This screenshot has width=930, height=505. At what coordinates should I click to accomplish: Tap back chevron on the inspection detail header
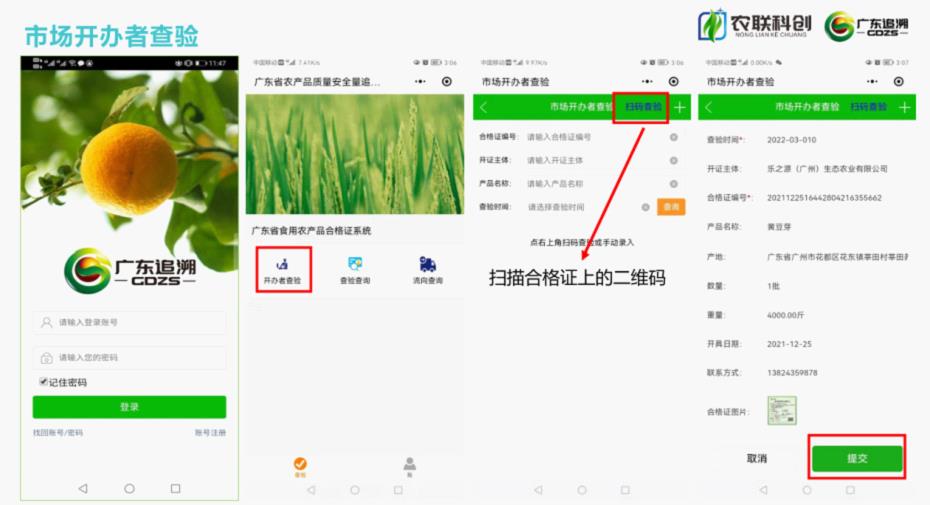[x=710, y=107]
